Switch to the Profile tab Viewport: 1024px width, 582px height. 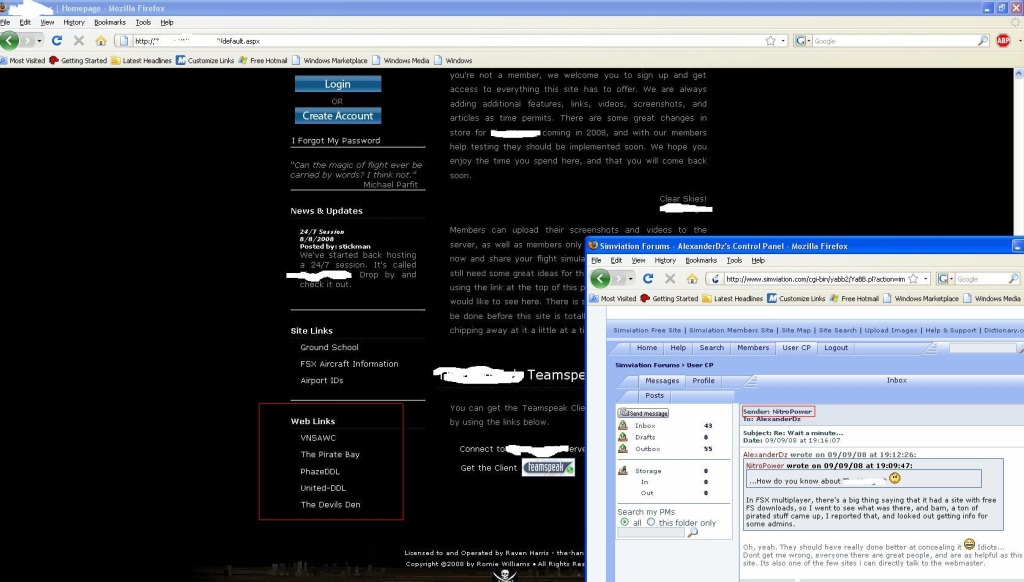click(x=704, y=381)
